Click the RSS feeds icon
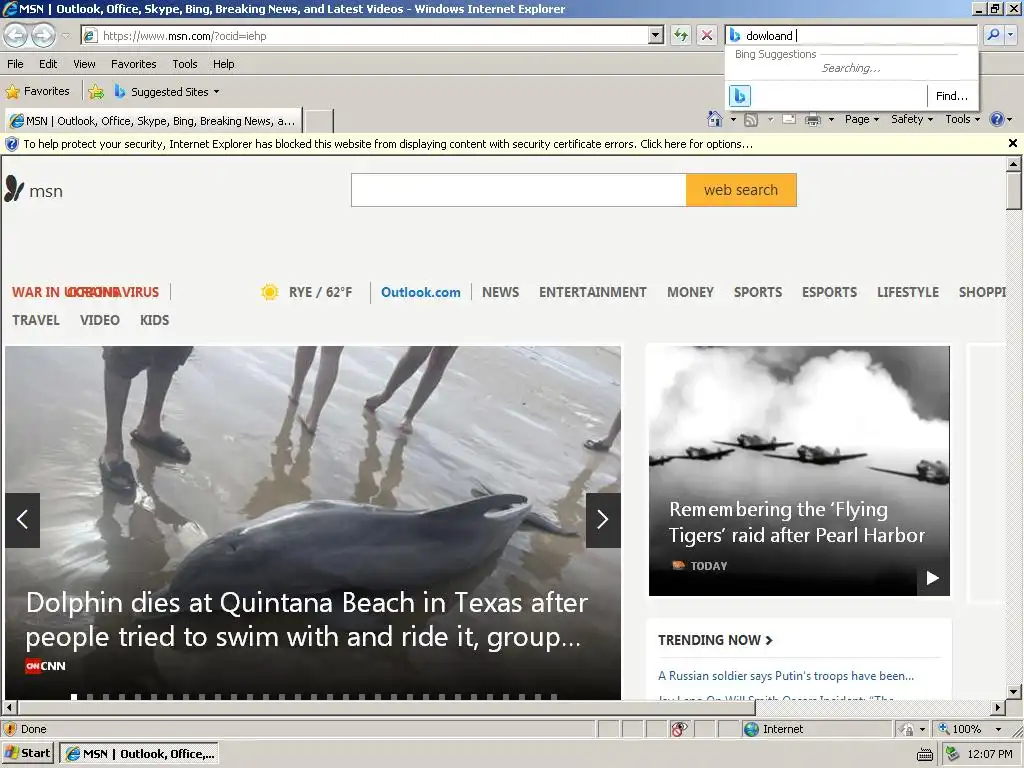The width and height of the screenshot is (1024, 768). pos(751,120)
